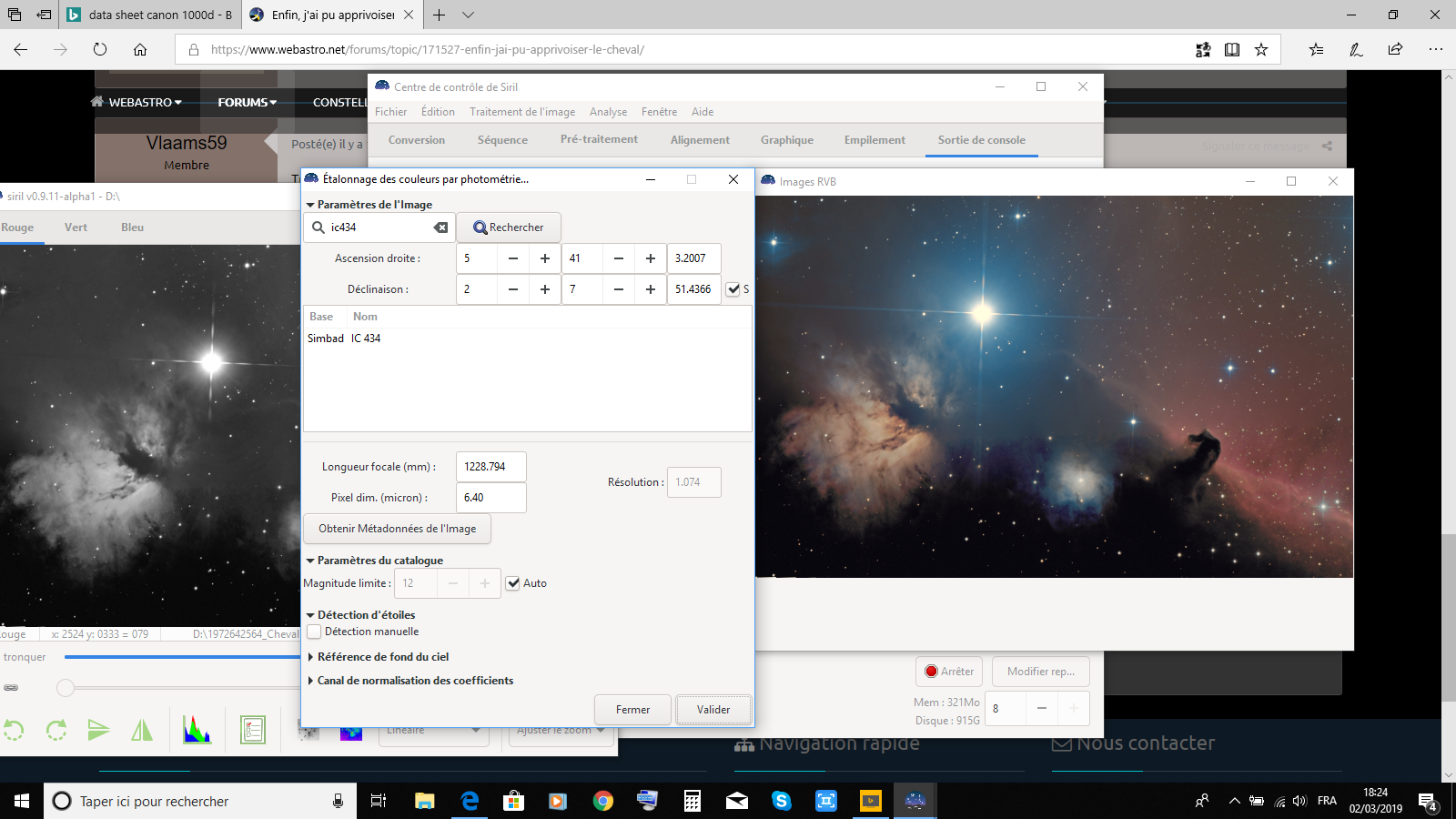
Task: Open Édition menu in Siril
Action: [x=438, y=112]
